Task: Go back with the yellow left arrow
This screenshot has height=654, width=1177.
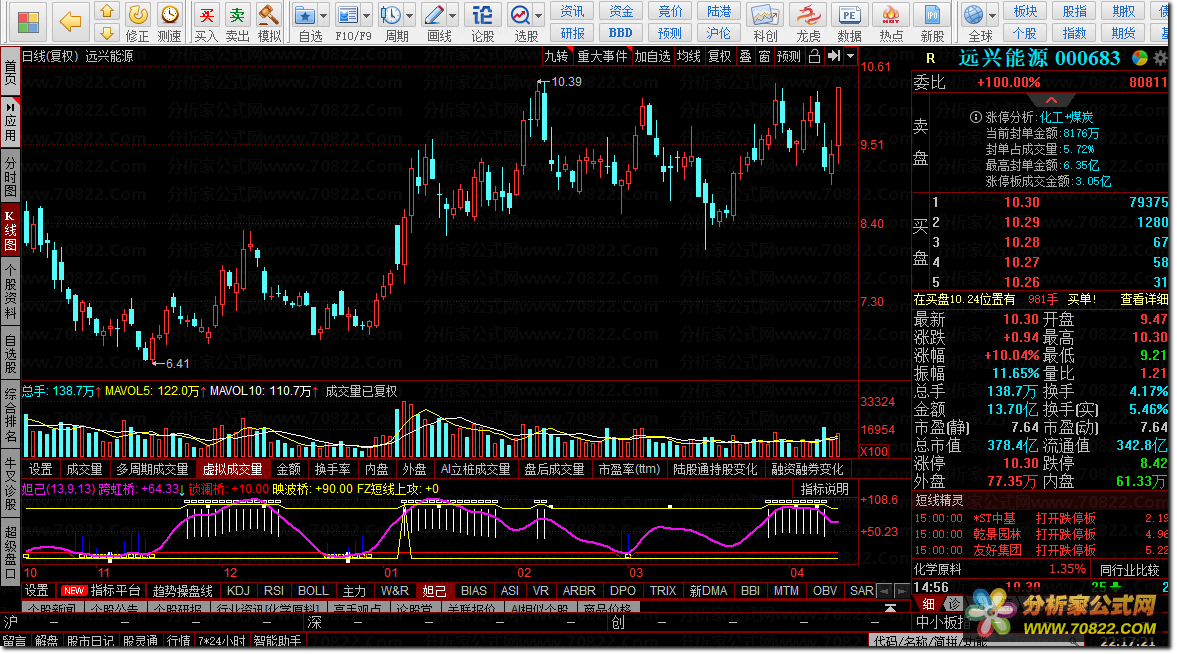Action: point(70,21)
